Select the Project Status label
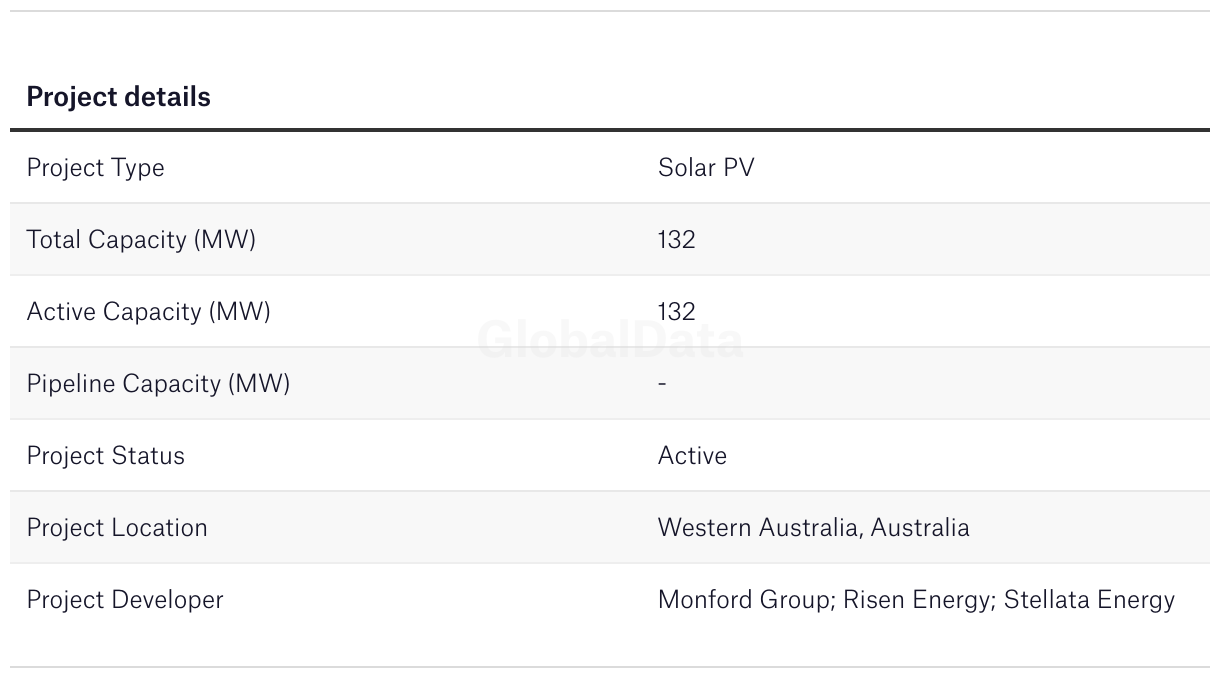This screenshot has width=1220, height=678. tap(105, 455)
